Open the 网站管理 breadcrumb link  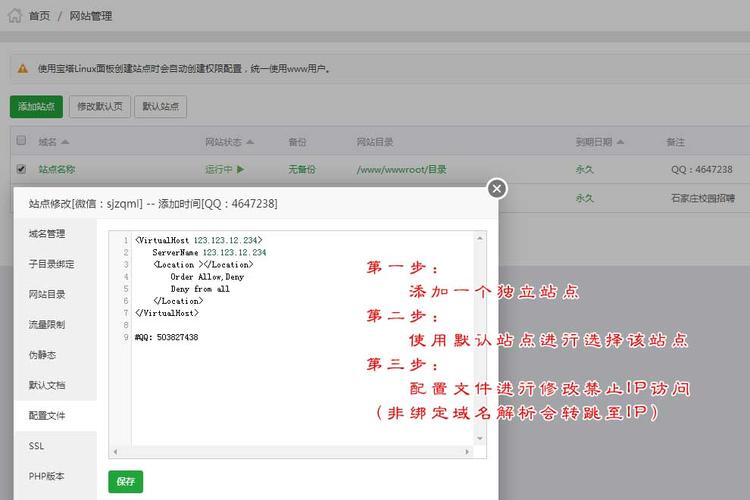click(91, 16)
